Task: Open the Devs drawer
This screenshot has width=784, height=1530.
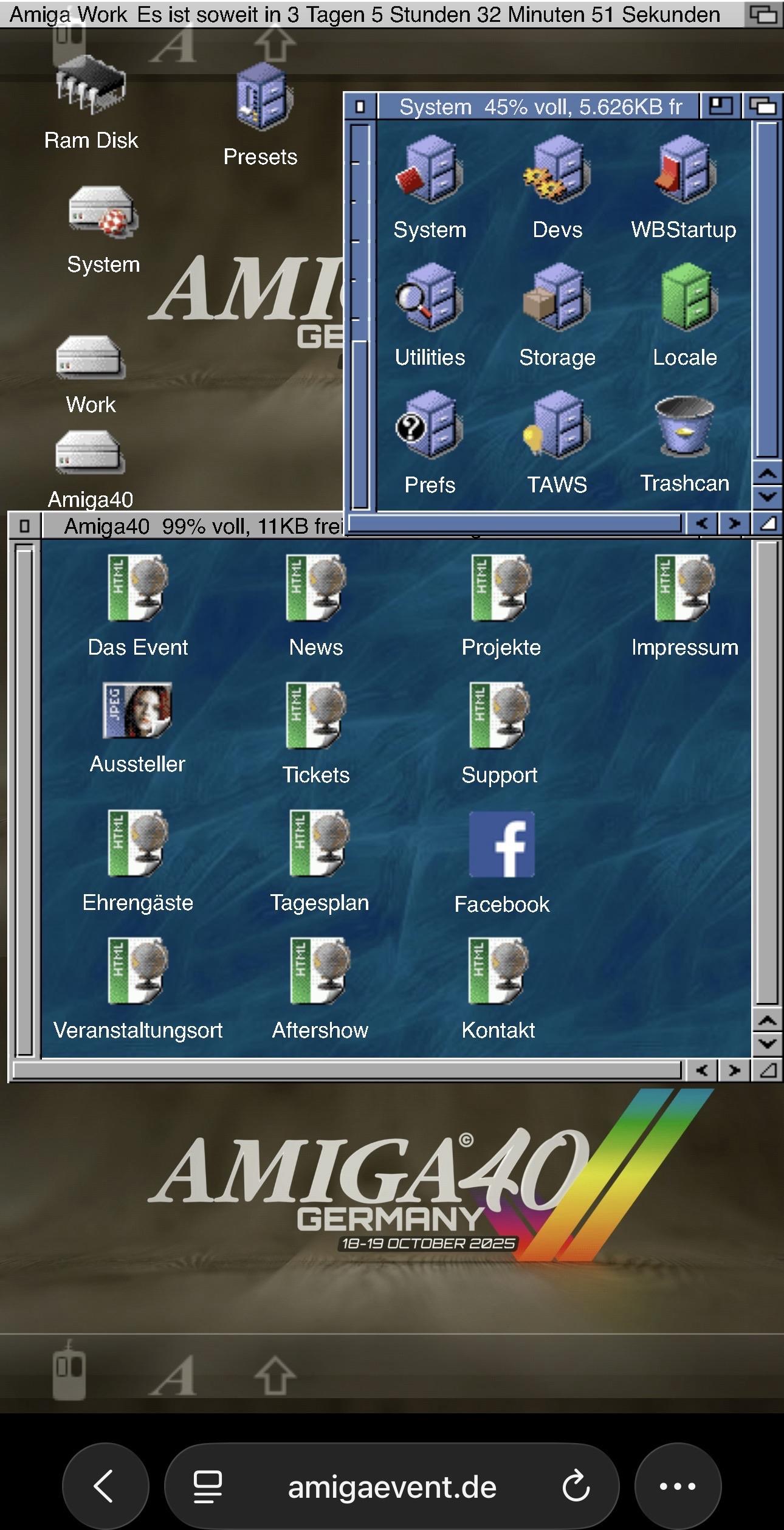Action: point(557,170)
